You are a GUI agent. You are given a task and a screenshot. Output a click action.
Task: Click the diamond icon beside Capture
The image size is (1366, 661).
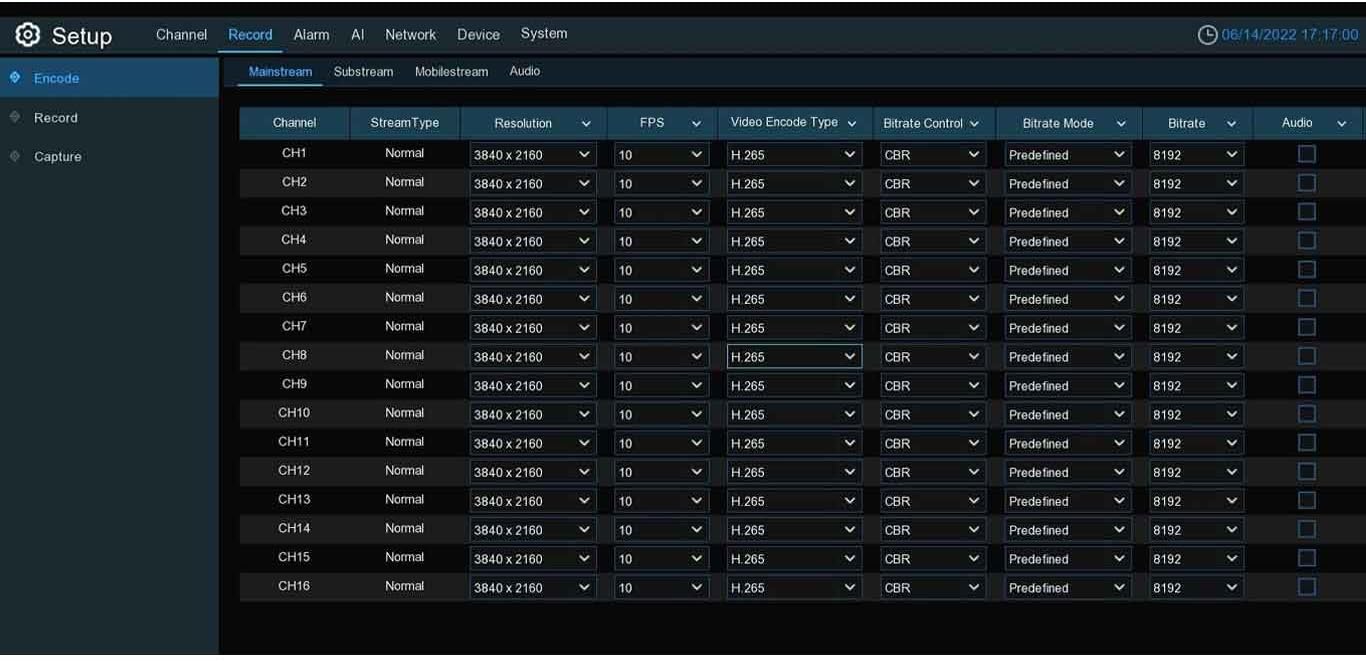pos(15,156)
